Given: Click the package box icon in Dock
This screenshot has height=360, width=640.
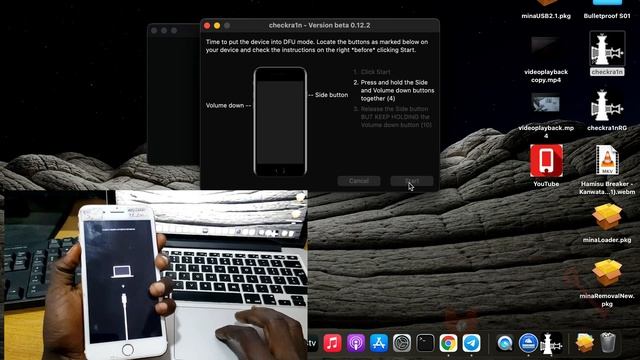Looking at the screenshot, I should 584,343.
